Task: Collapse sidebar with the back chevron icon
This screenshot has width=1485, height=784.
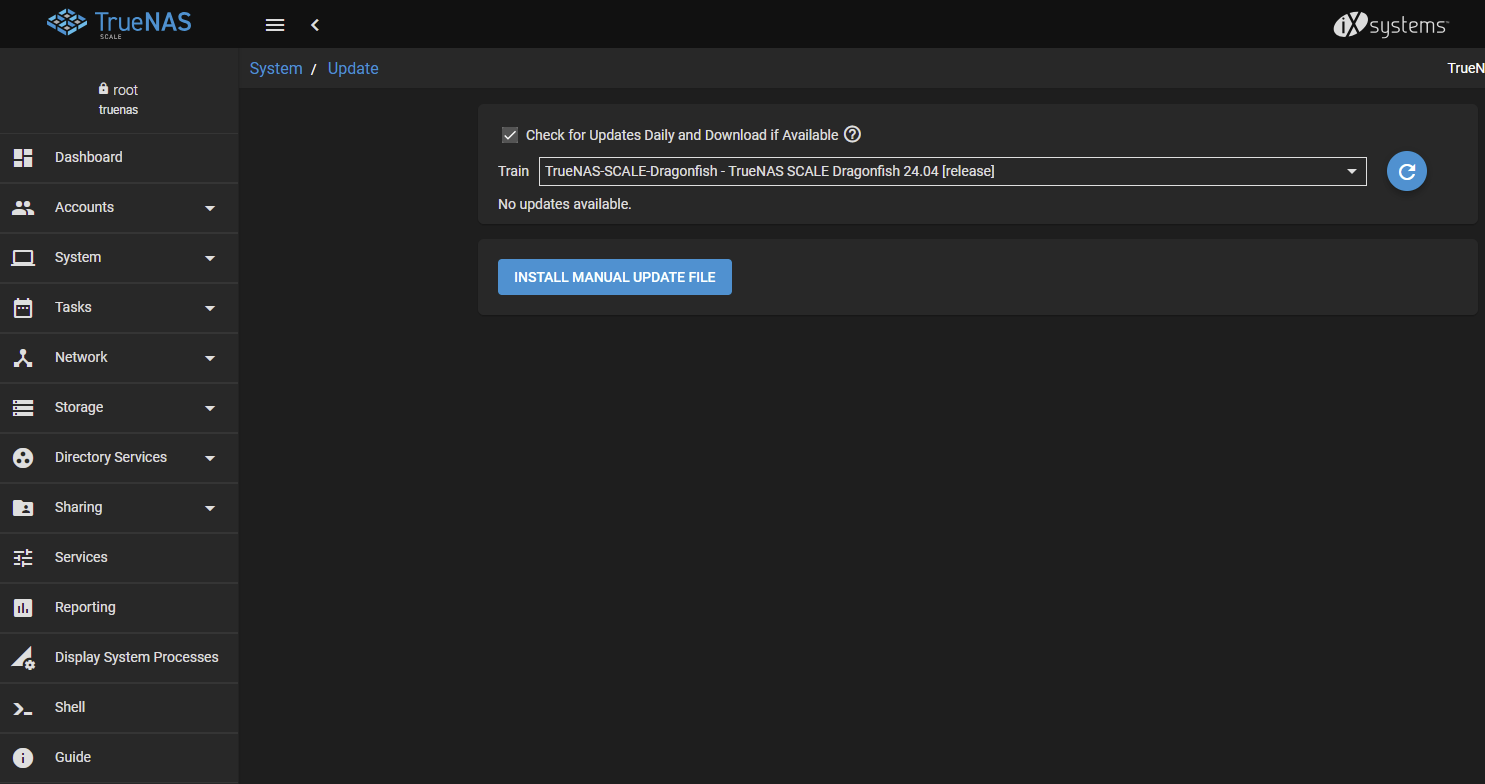Action: click(315, 25)
